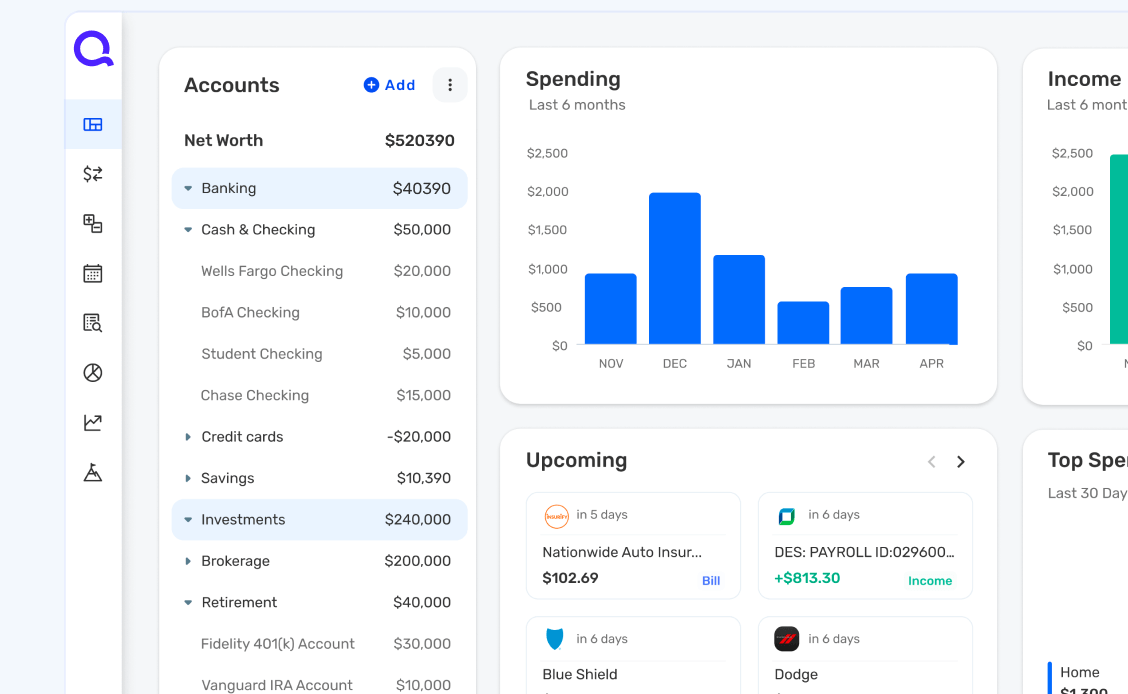1128x694 pixels.
Task: Open the three-dot menu in Accounts panel
Action: pyautogui.click(x=450, y=84)
